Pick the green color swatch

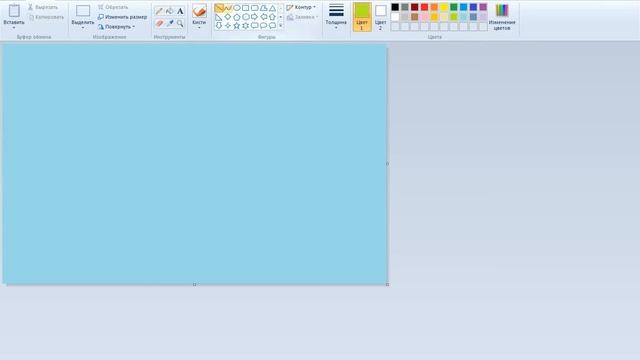click(x=454, y=7)
